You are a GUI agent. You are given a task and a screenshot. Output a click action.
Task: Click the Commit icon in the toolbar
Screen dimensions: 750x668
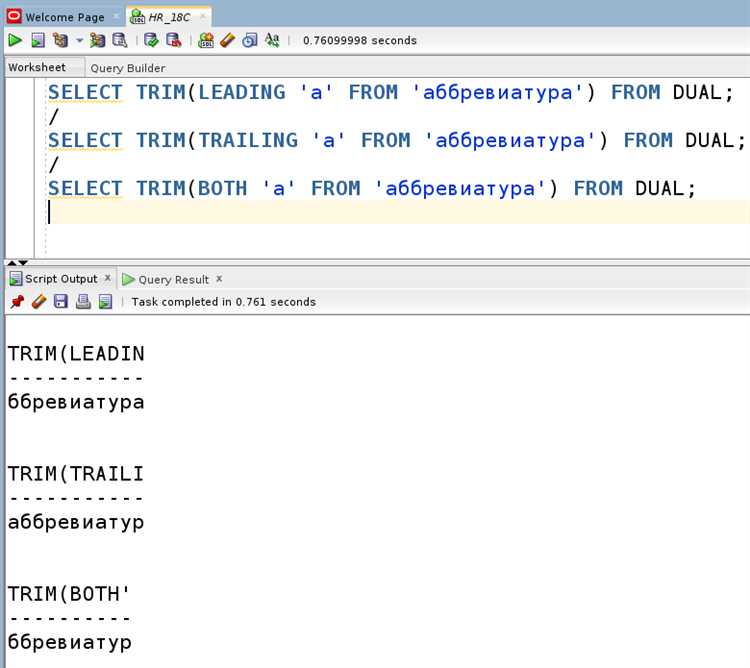pyautogui.click(x=151, y=40)
